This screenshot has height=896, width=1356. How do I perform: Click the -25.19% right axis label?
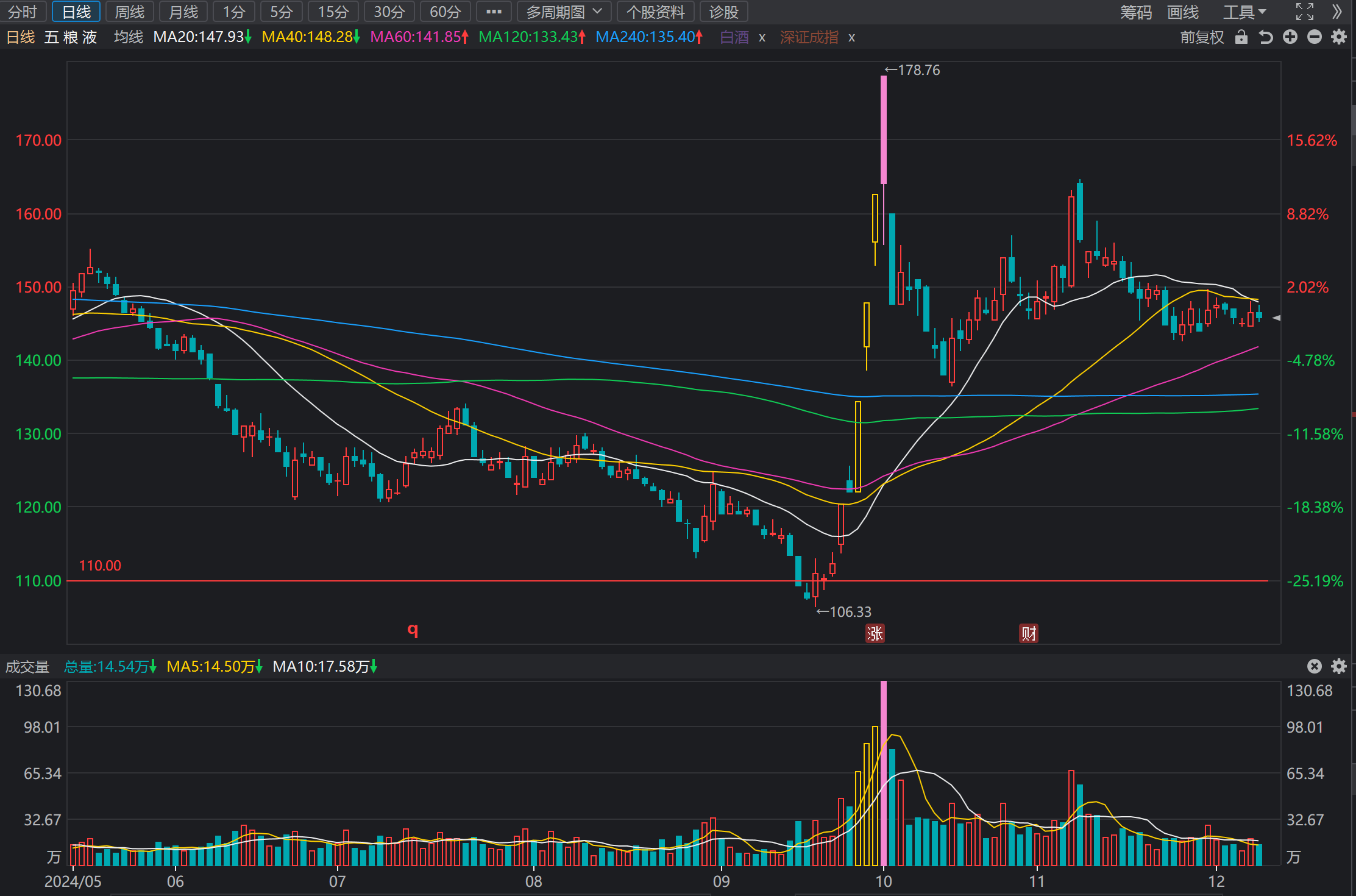tap(1315, 581)
